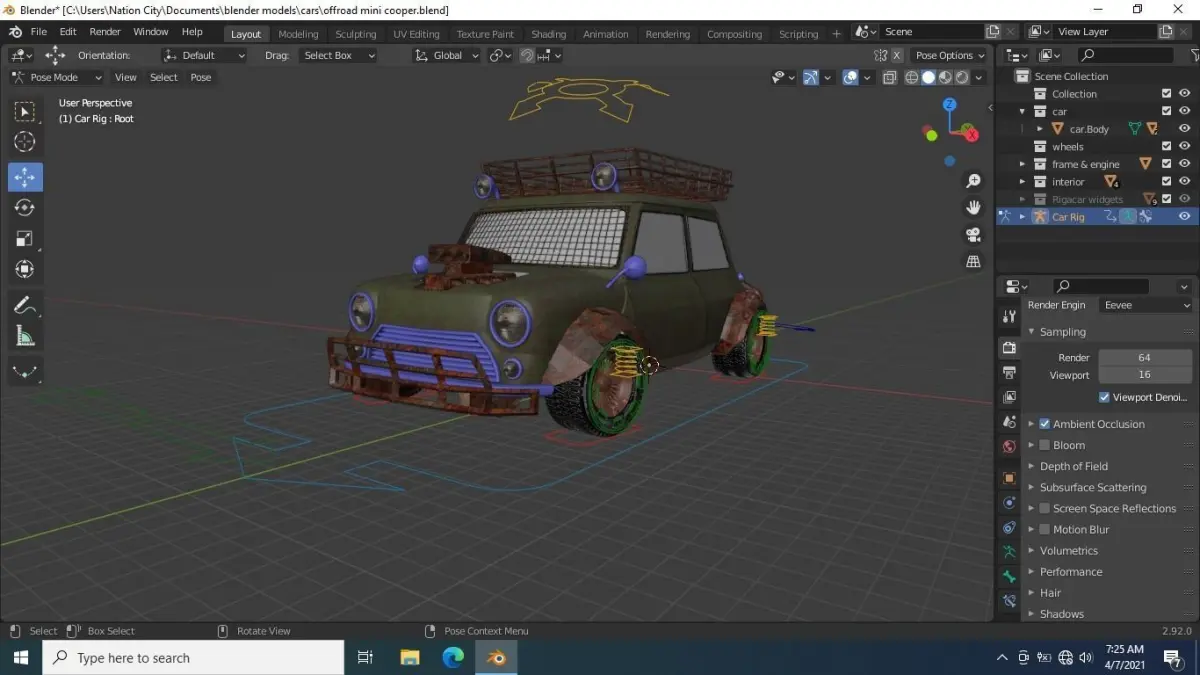Toggle camera view with the camera icon
Image resolution: width=1200 pixels, height=675 pixels.
coord(973,235)
